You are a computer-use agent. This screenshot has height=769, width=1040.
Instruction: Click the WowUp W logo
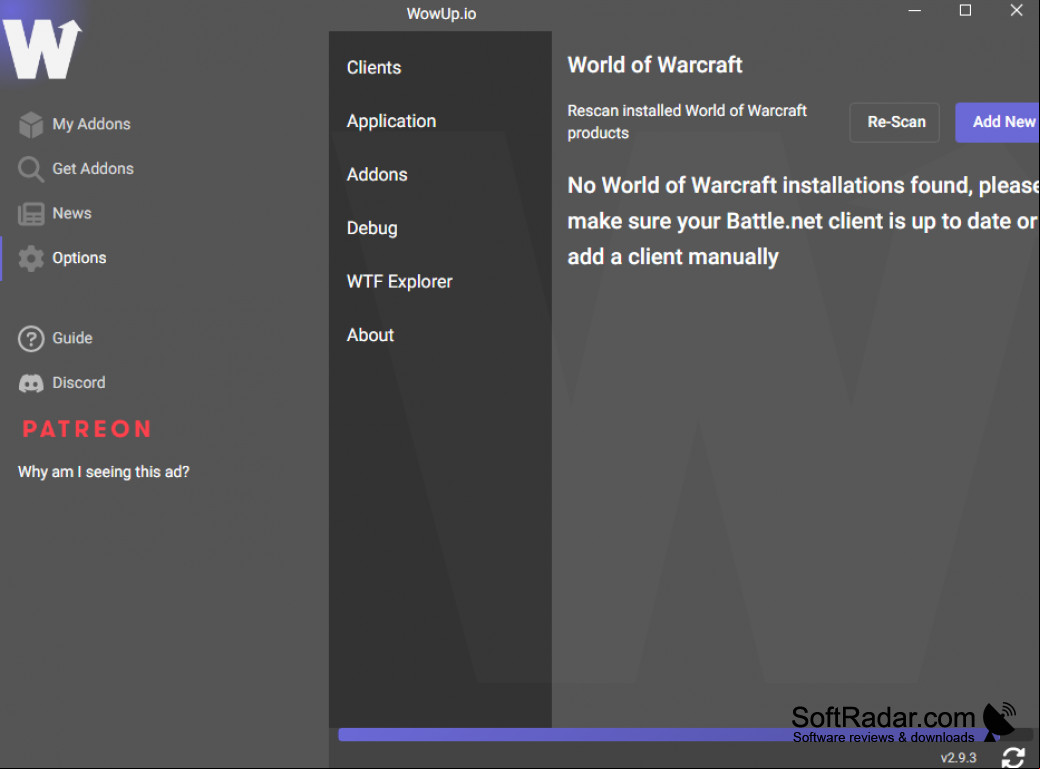42,48
